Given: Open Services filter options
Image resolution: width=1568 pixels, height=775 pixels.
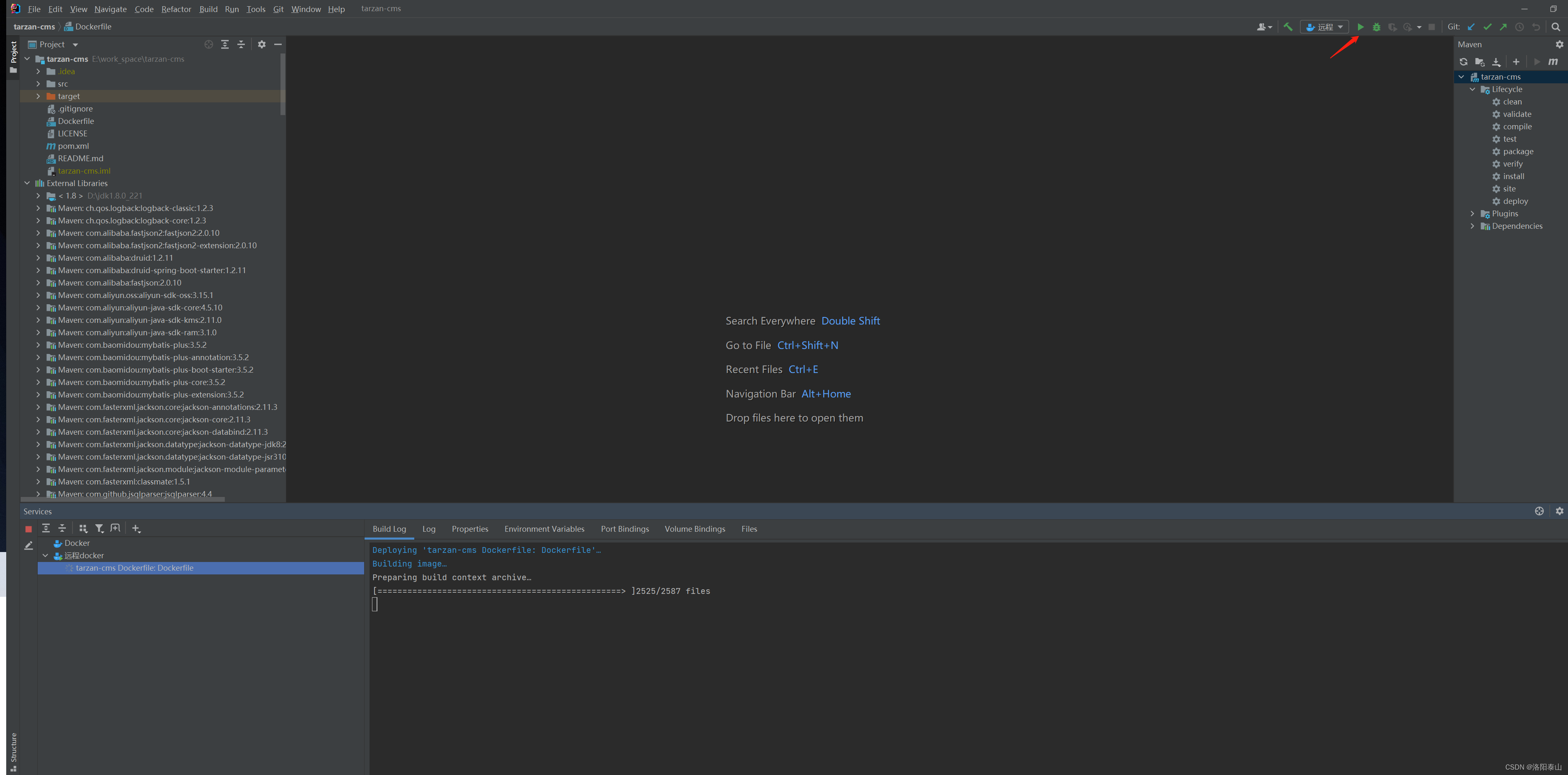Looking at the screenshot, I should point(99,528).
